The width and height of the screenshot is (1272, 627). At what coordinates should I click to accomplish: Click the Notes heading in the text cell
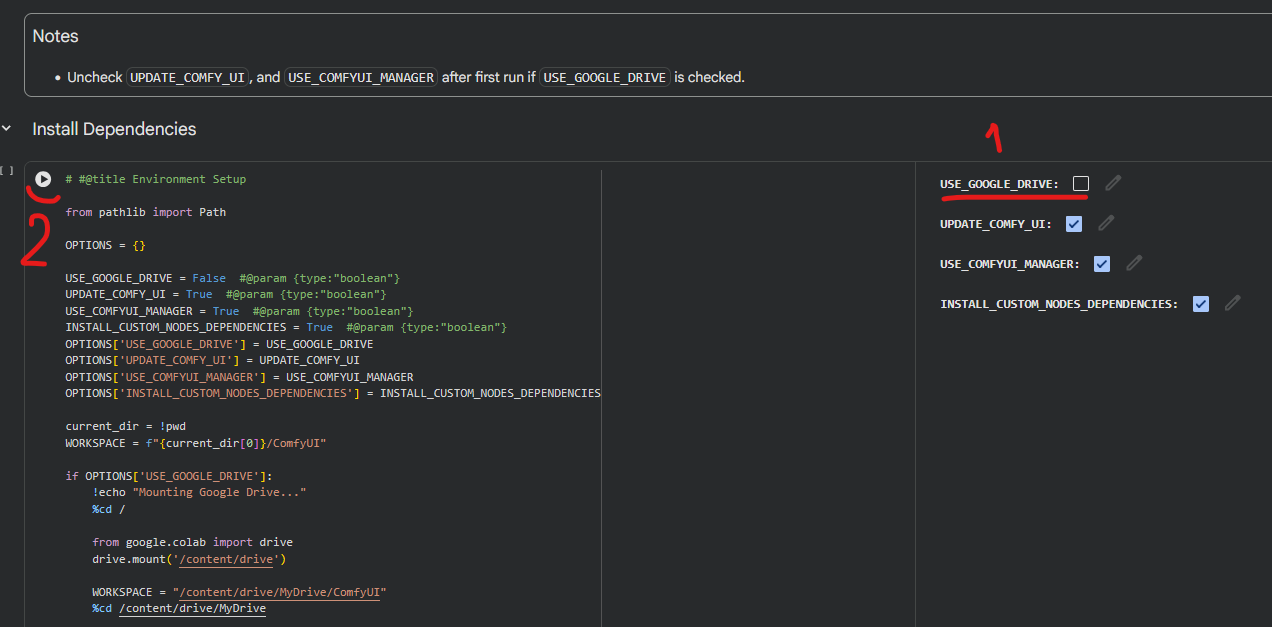pyautogui.click(x=55, y=36)
